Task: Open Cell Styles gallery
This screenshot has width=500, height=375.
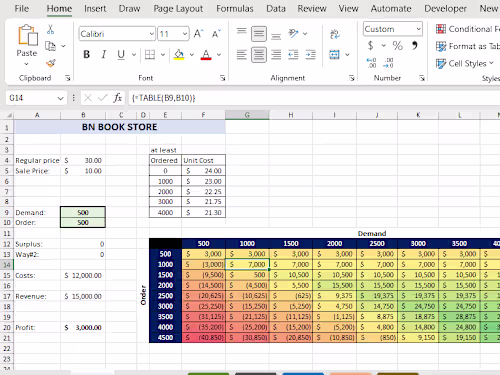Action: [x=464, y=63]
